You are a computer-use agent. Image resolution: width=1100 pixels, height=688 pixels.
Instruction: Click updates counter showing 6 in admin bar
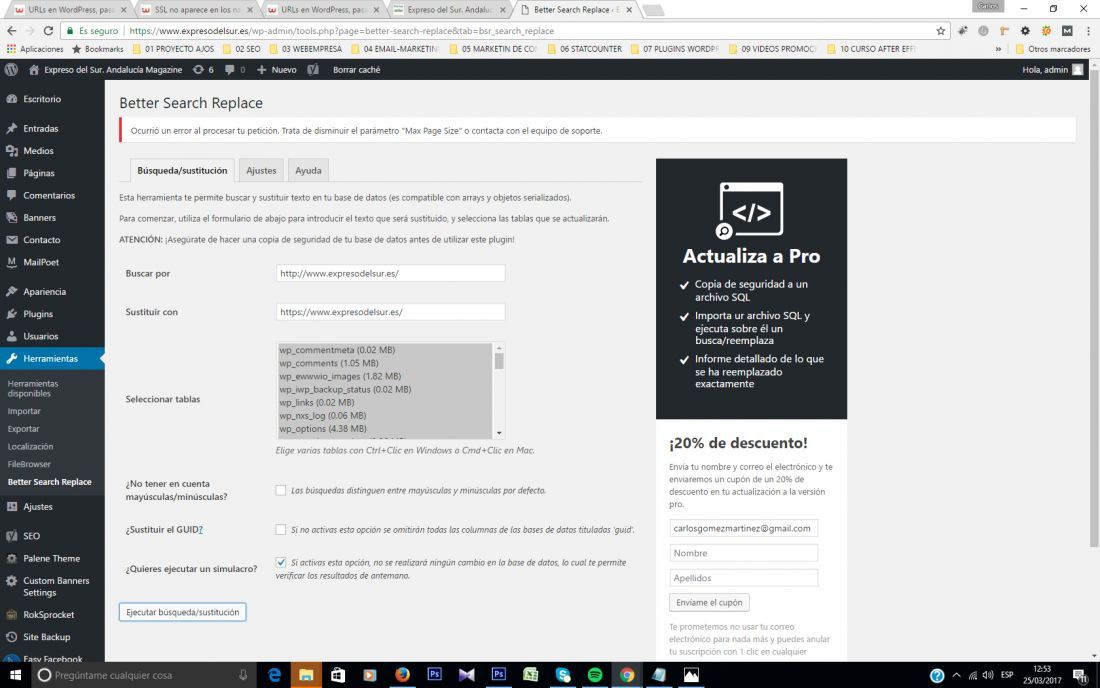tap(203, 69)
